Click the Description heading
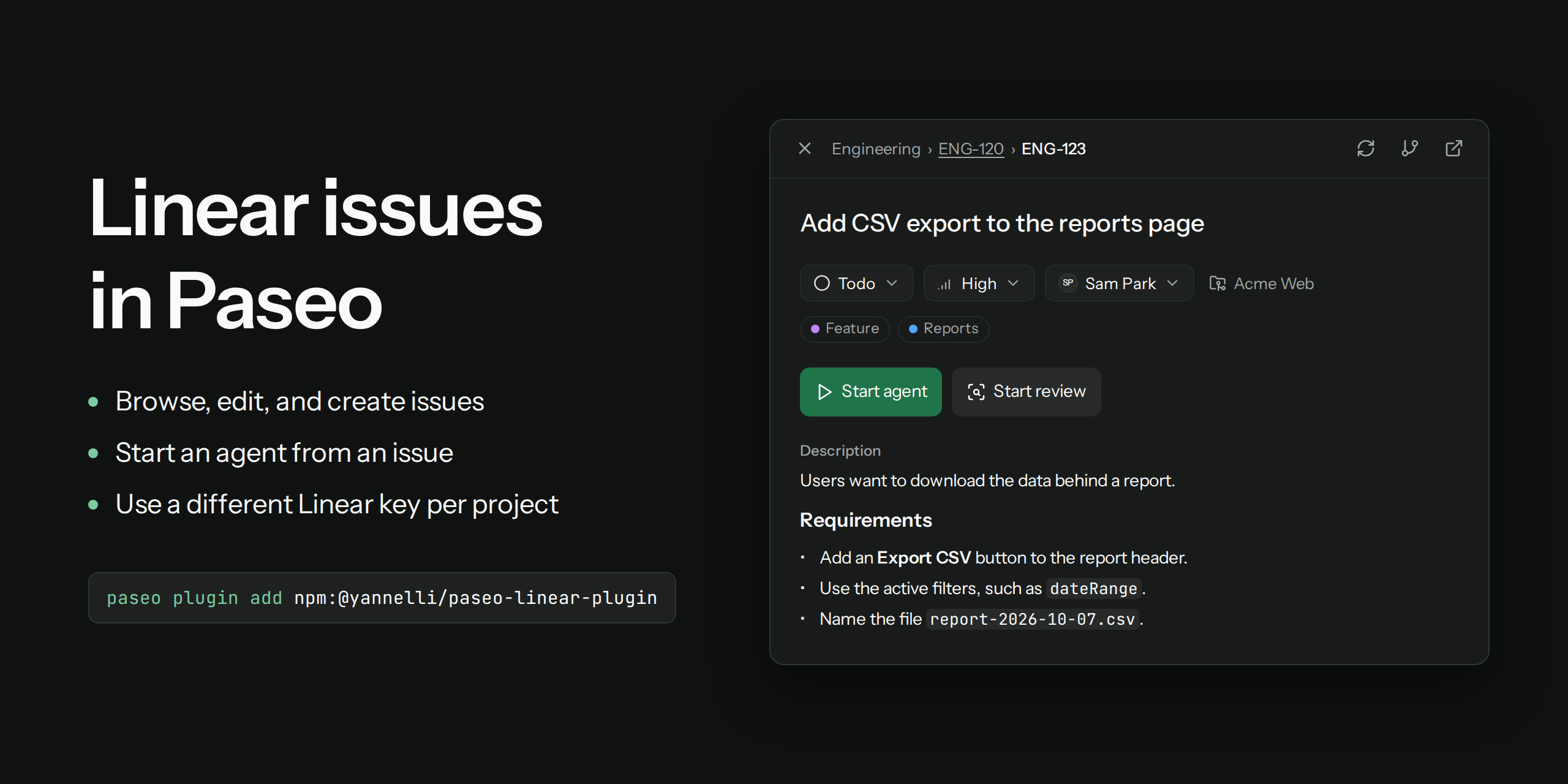The height and width of the screenshot is (784, 1568). pos(840,451)
